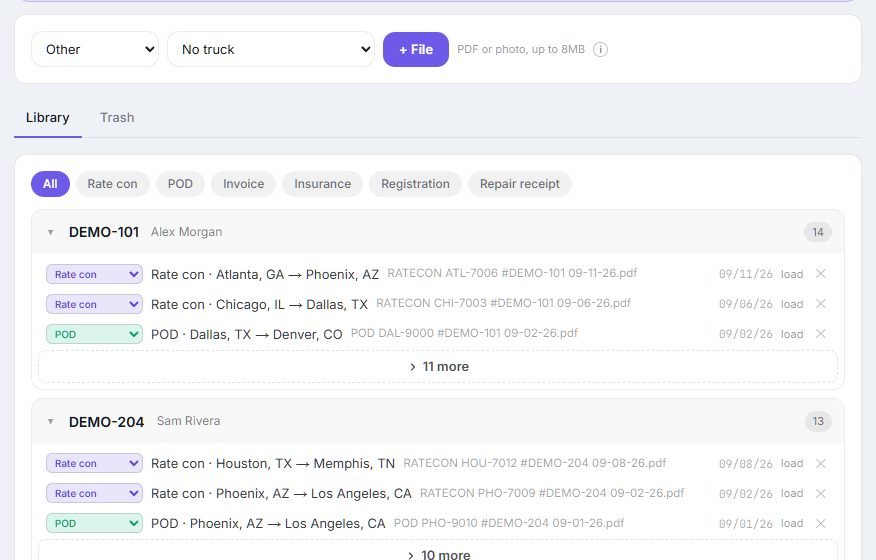
Task: Click the + File upload button
Action: click(416, 49)
